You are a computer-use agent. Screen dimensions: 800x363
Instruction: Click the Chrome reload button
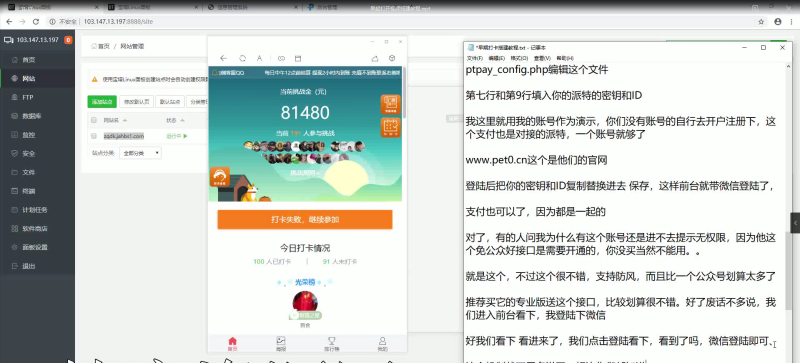[x=36, y=21]
